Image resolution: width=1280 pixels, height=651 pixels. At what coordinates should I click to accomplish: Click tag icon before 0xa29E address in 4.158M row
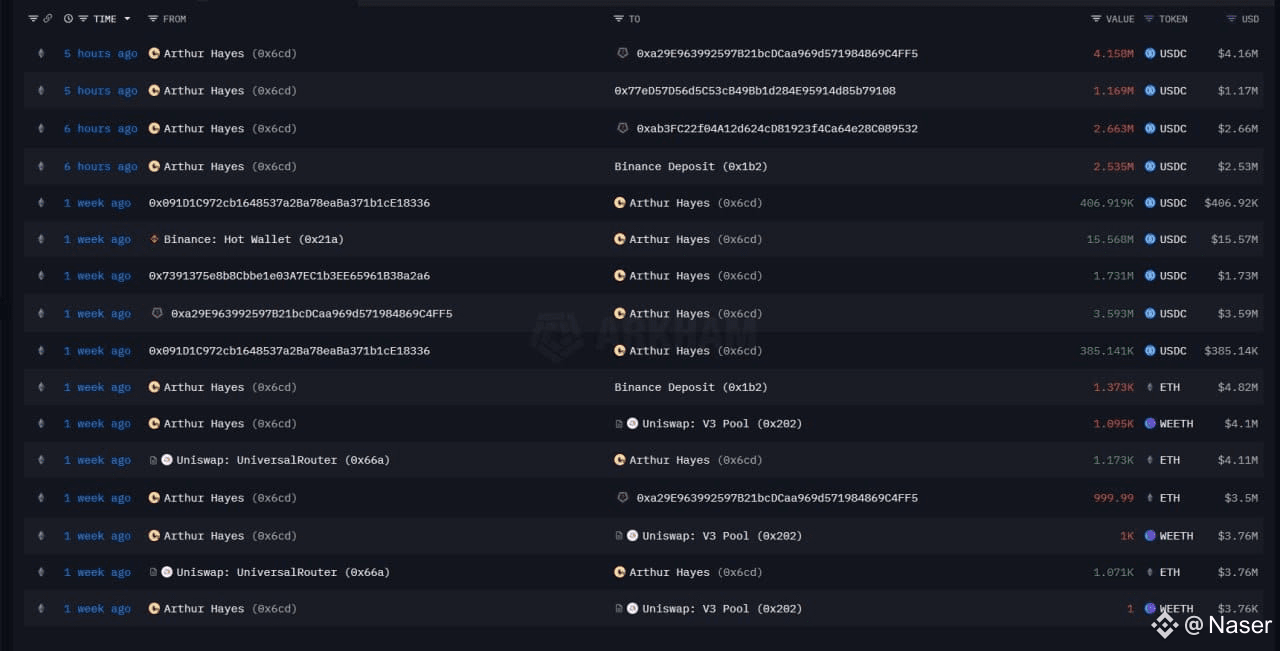[623, 54]
